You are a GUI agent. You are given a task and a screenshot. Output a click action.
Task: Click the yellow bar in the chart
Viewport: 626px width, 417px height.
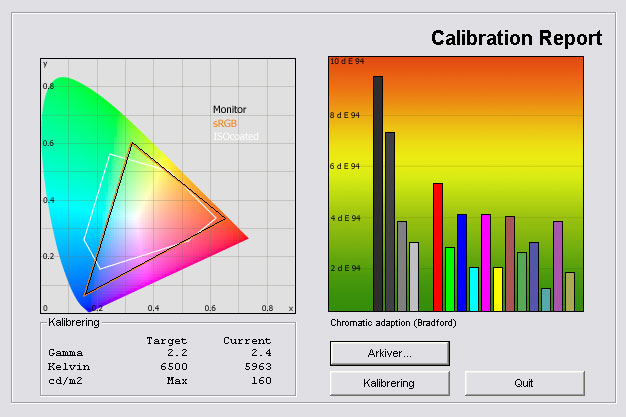(x=498, y=289)
